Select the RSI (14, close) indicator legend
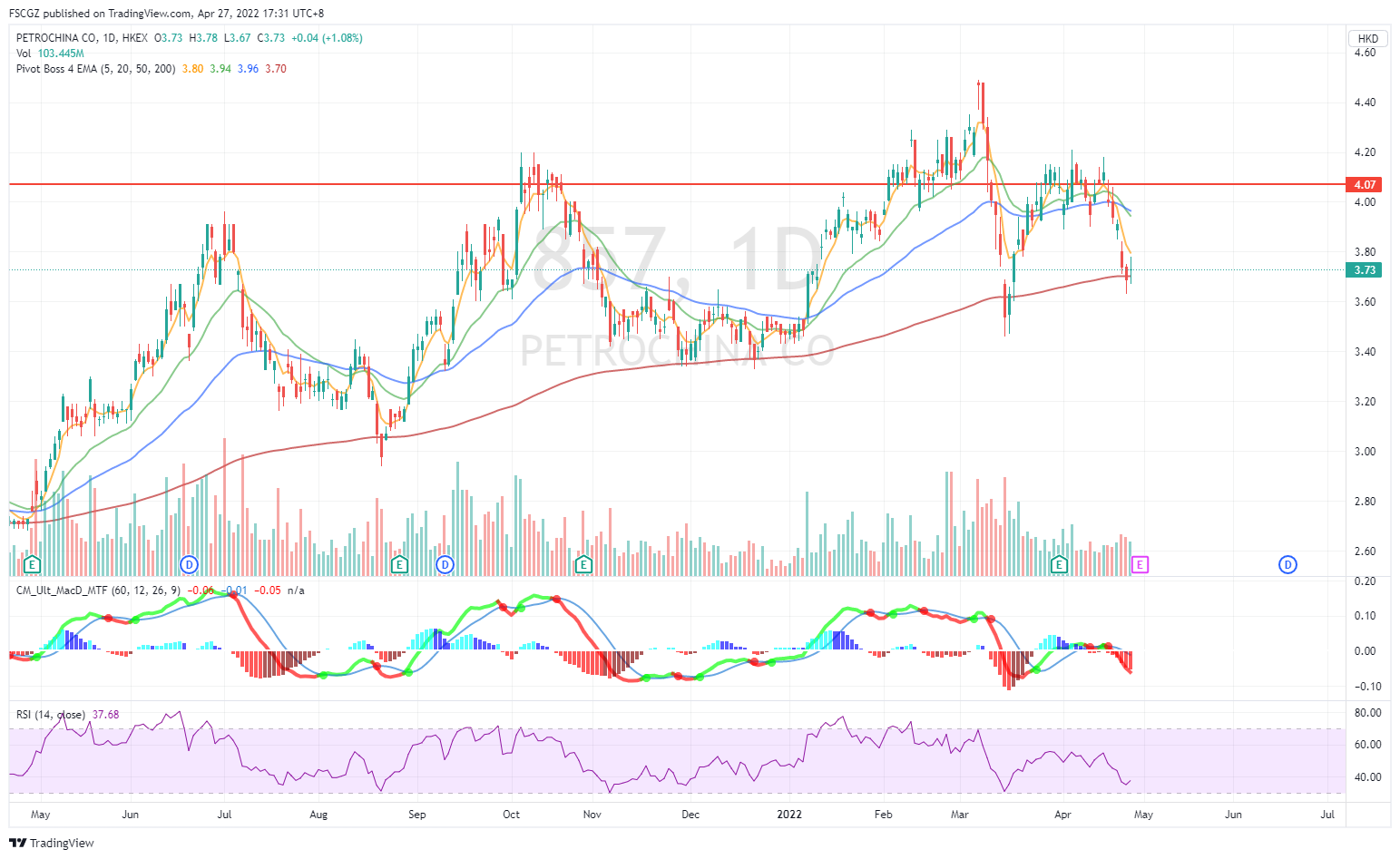Image resolution: width=1400 pixels, height=859 pixels. pyautogui.click(x=51, y=715)
